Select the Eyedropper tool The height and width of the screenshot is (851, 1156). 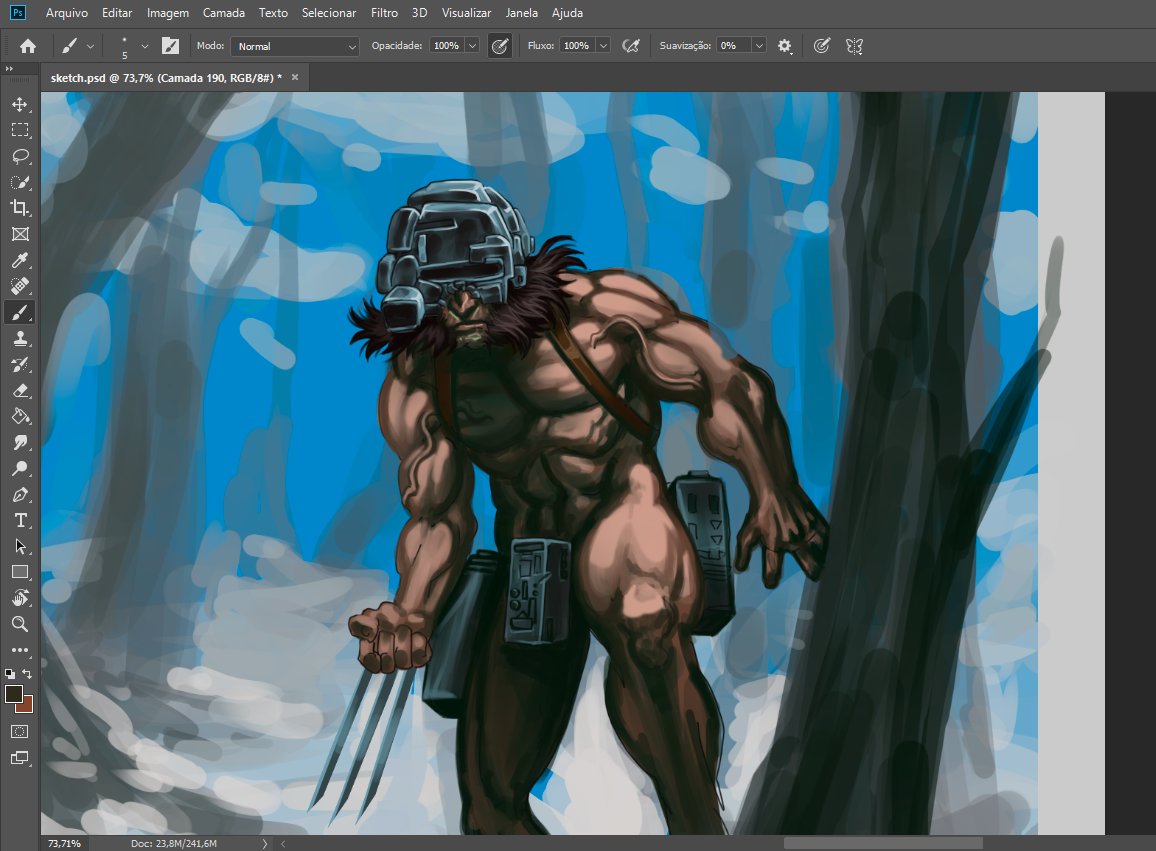pos(20,260)
